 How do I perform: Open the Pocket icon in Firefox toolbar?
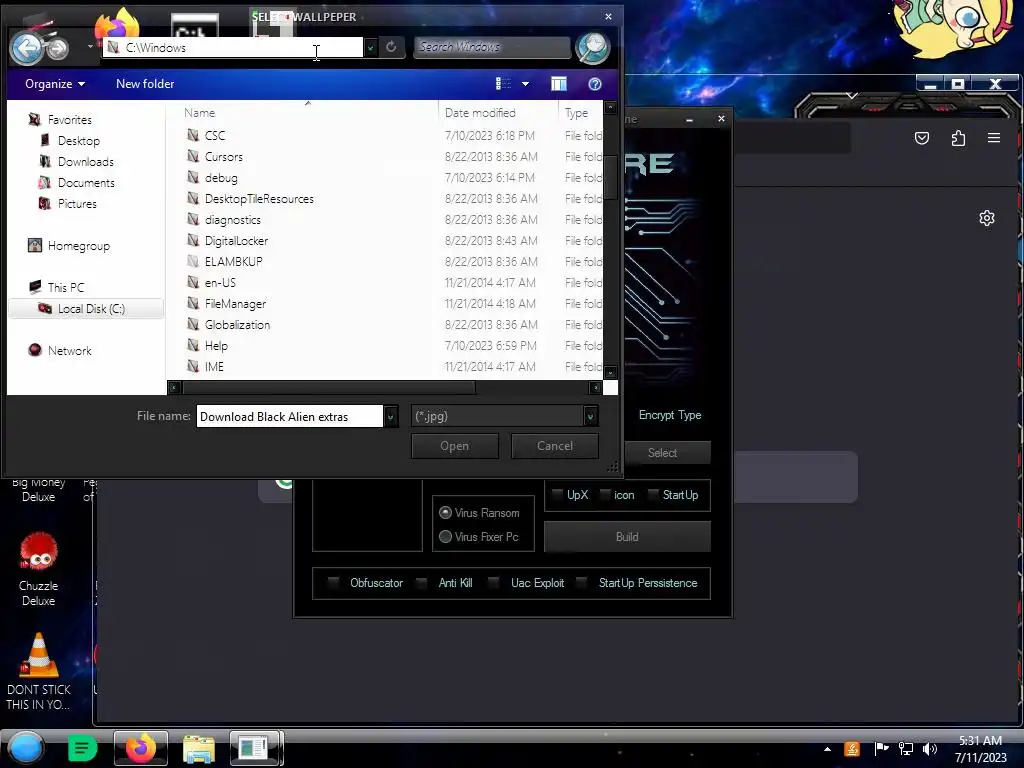click(x=921, y=138)
